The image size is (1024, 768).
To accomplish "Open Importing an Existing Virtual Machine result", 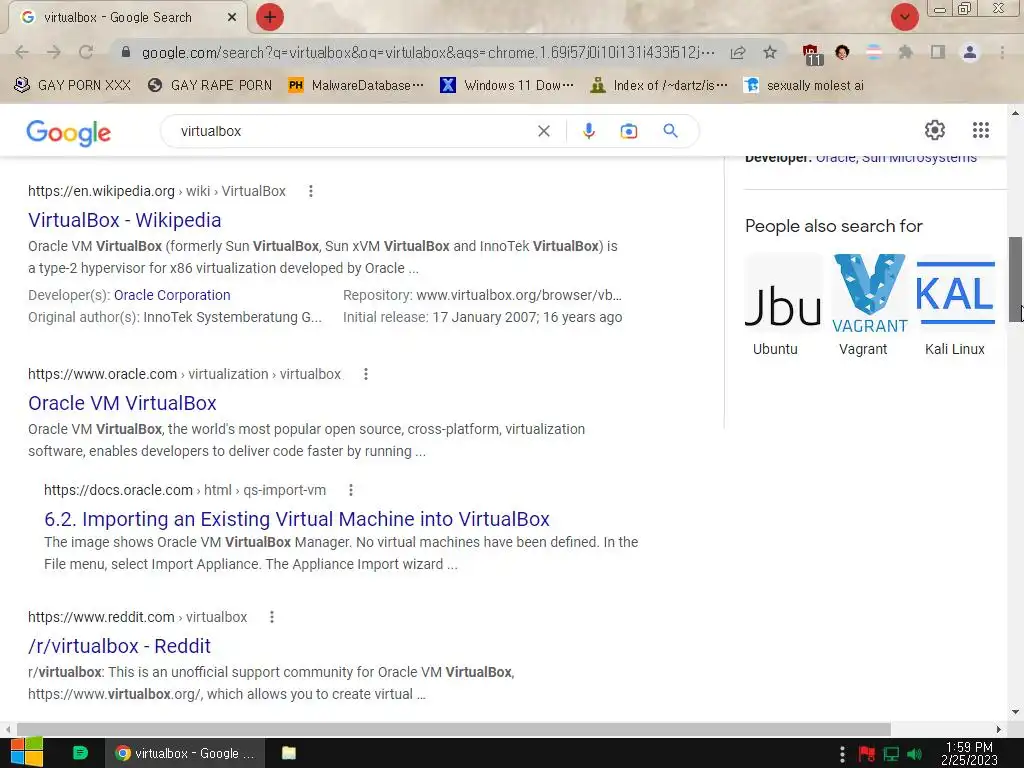I will pyautogui.click(x=296, y=519).
